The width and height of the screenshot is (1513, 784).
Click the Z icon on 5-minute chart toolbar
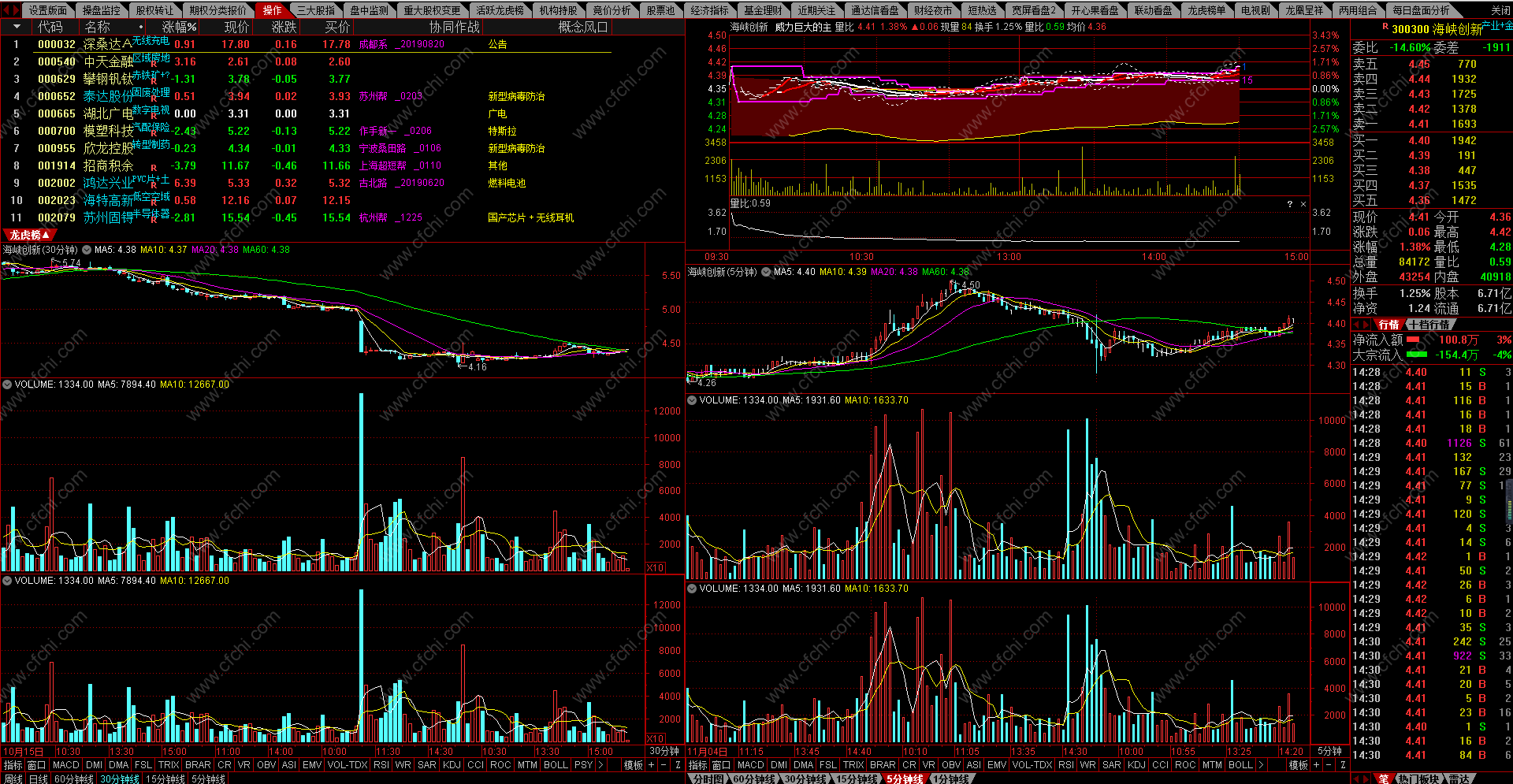click(x=1343, y=765)
